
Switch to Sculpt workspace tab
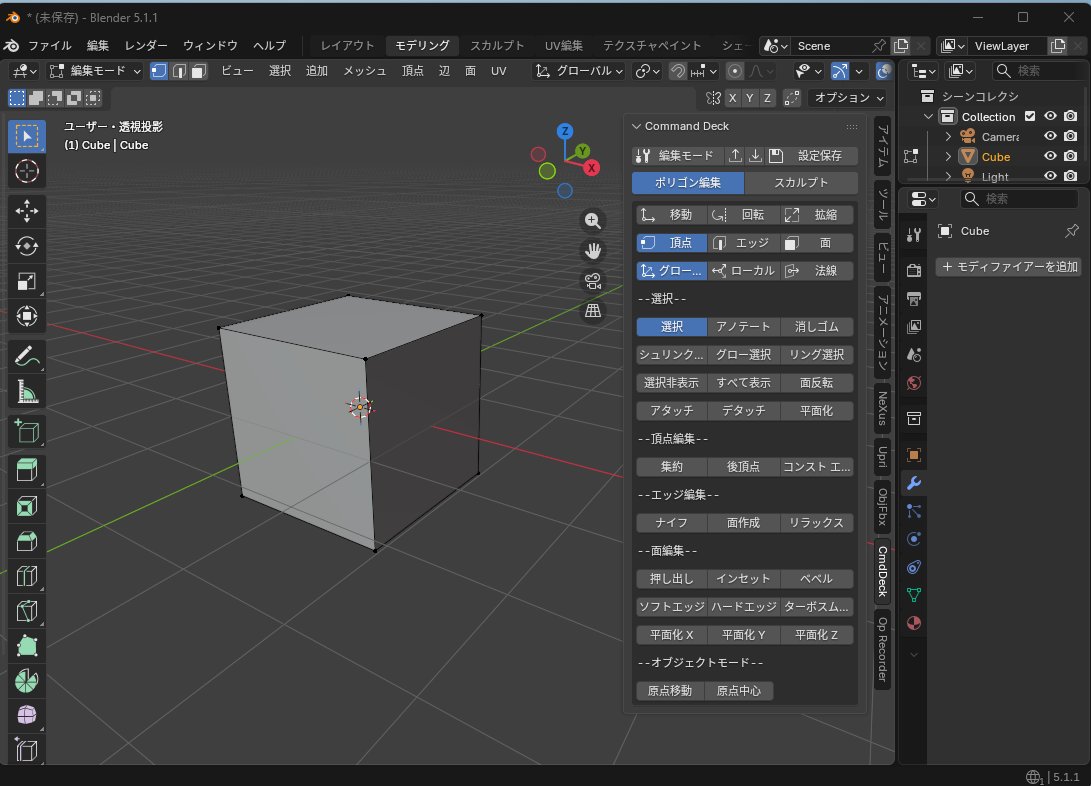[x=497, y=45]
